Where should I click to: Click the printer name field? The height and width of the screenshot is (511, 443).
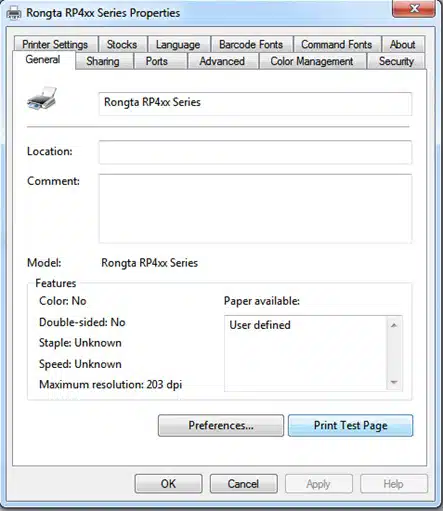(255, 104)
